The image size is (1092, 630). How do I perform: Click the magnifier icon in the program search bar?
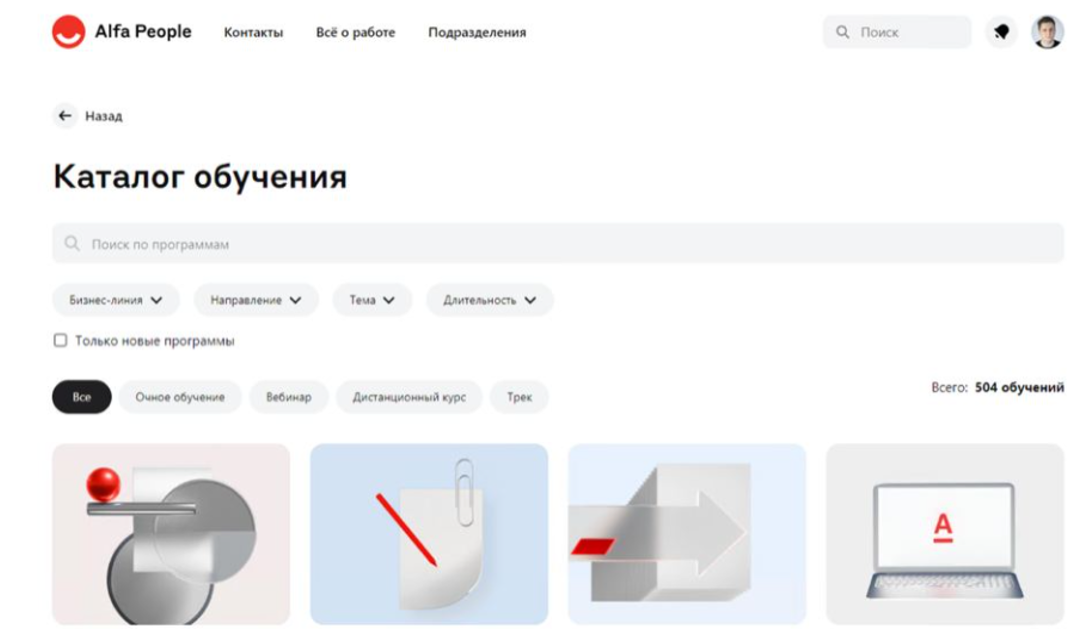(x=72, y=244)
